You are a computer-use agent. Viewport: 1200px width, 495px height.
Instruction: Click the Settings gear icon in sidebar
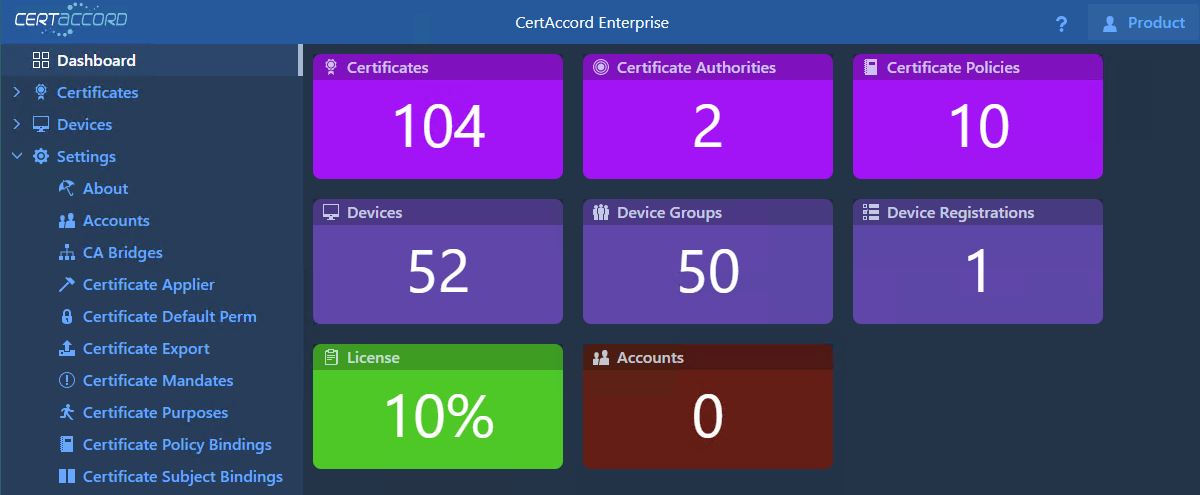pos(41,156)
